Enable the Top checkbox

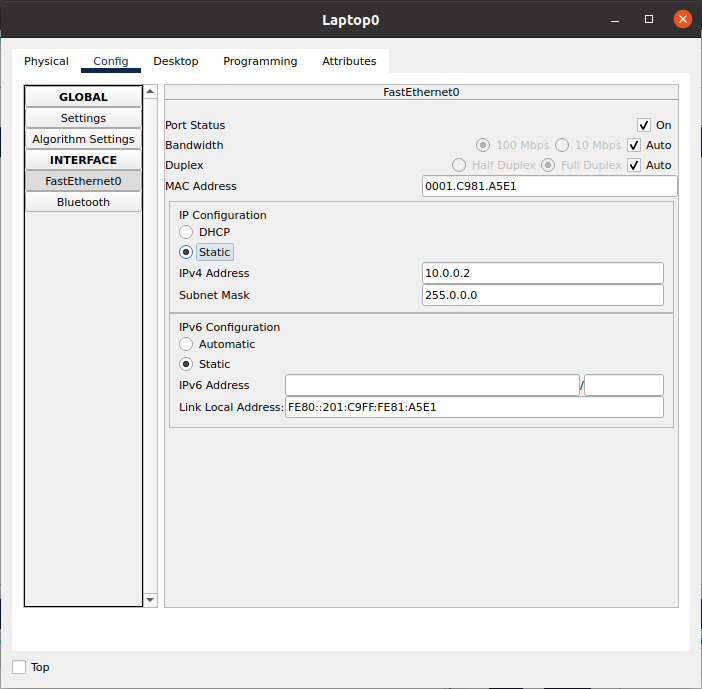(19, 667)
